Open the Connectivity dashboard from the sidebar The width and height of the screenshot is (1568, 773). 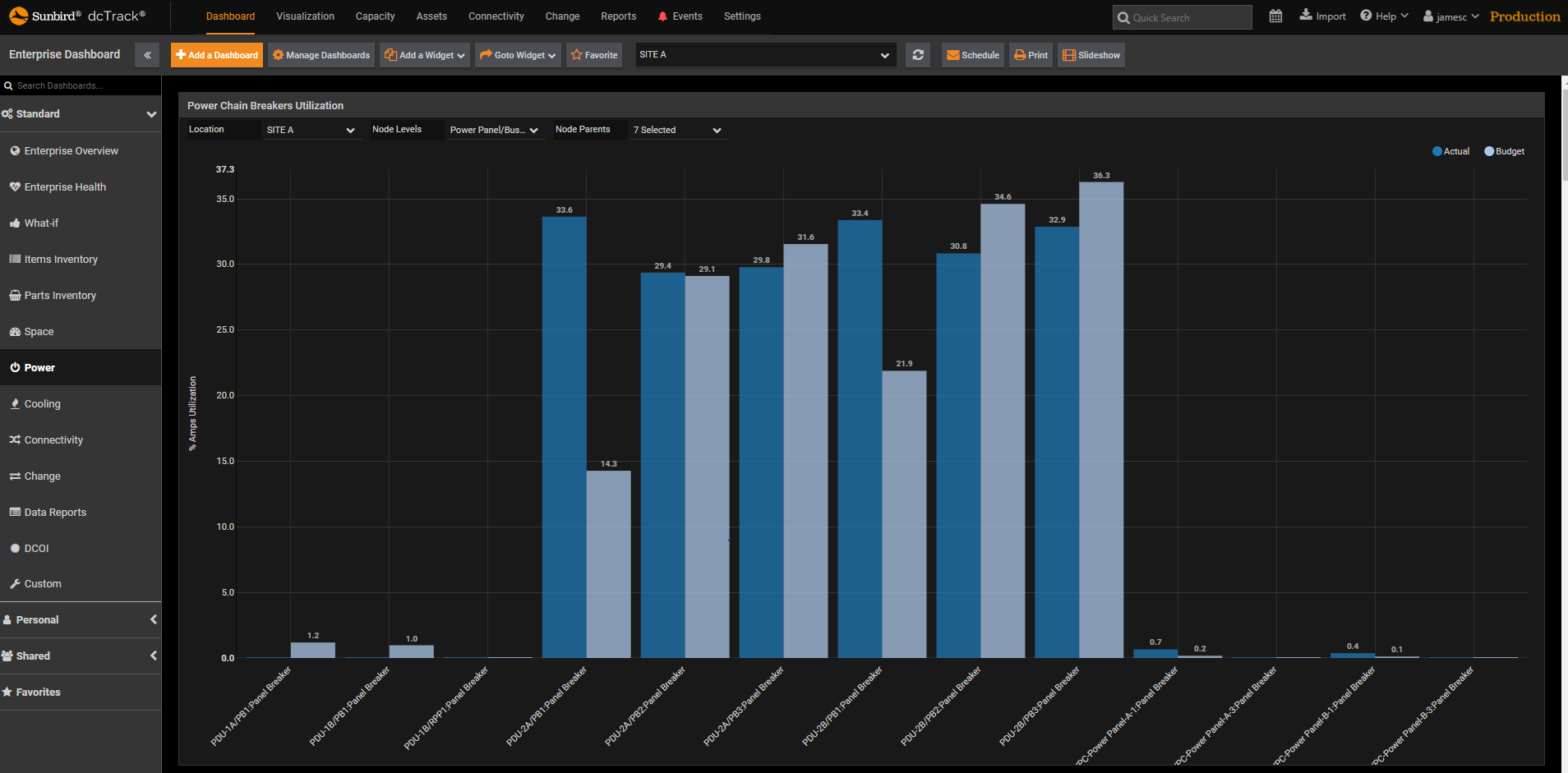pyautogui.click(x=53, y=439)
